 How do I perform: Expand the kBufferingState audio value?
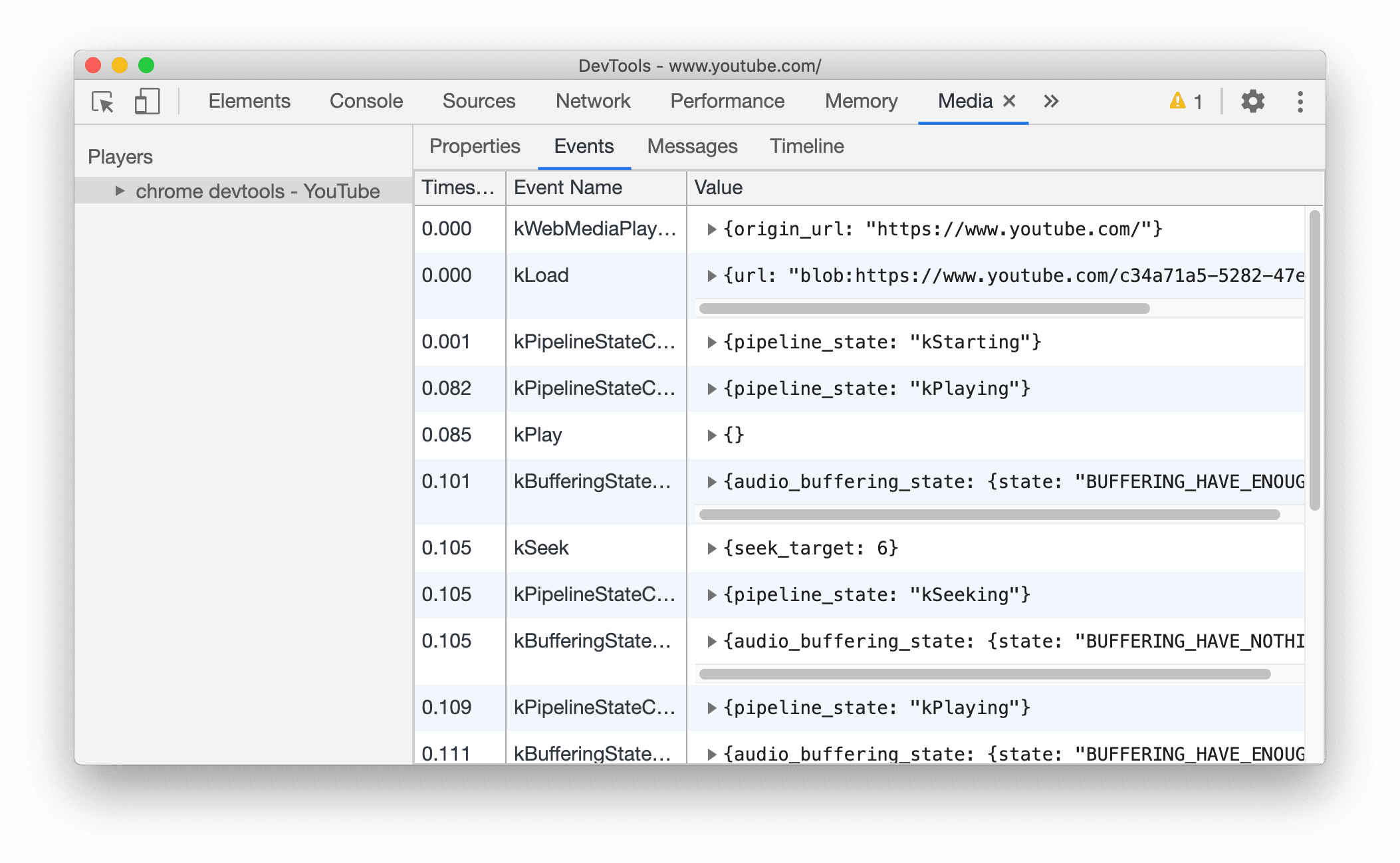[710, 481]
